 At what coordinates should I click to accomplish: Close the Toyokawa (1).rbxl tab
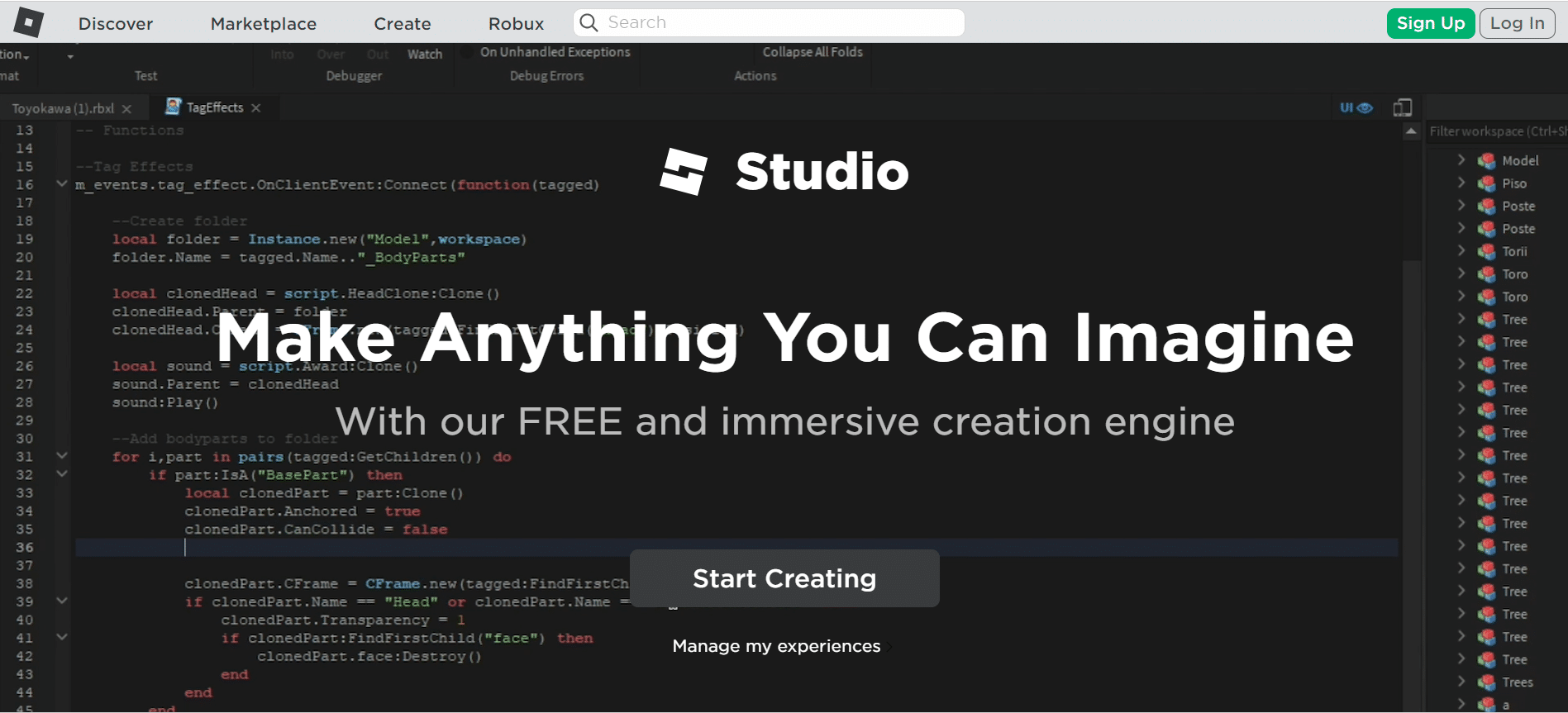pyautogui.click(x=126, y=109)
